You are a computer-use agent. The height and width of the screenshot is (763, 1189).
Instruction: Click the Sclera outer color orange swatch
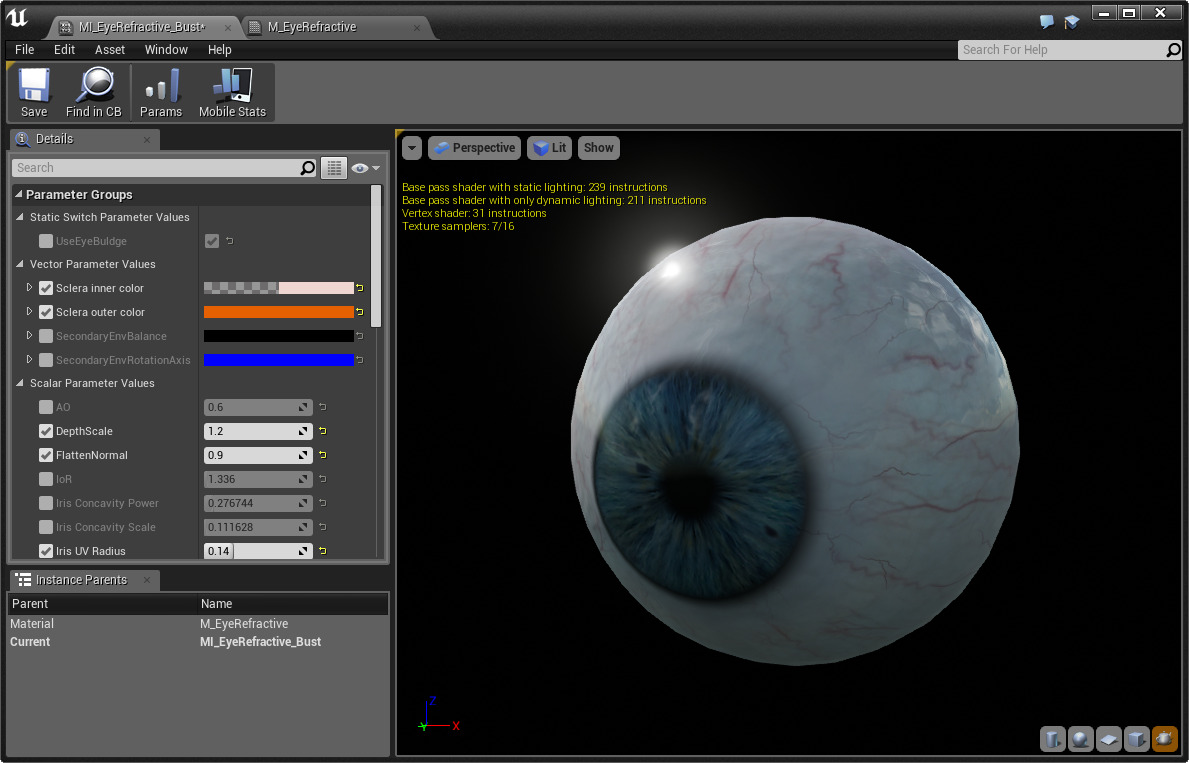280,312
